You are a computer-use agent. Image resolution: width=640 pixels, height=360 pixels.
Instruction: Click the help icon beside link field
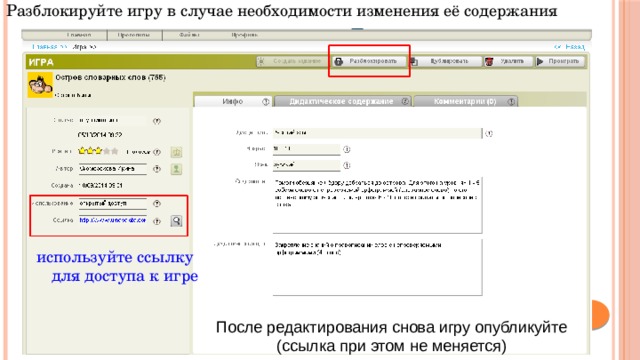[x=157, y=221]
